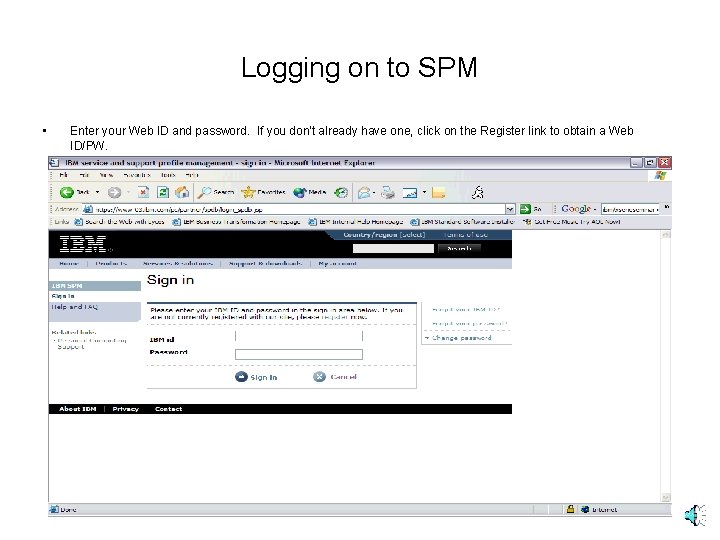Screen dimensions: 720x540
Task: Click the IE Back arrow button
Action: [67, 192]
